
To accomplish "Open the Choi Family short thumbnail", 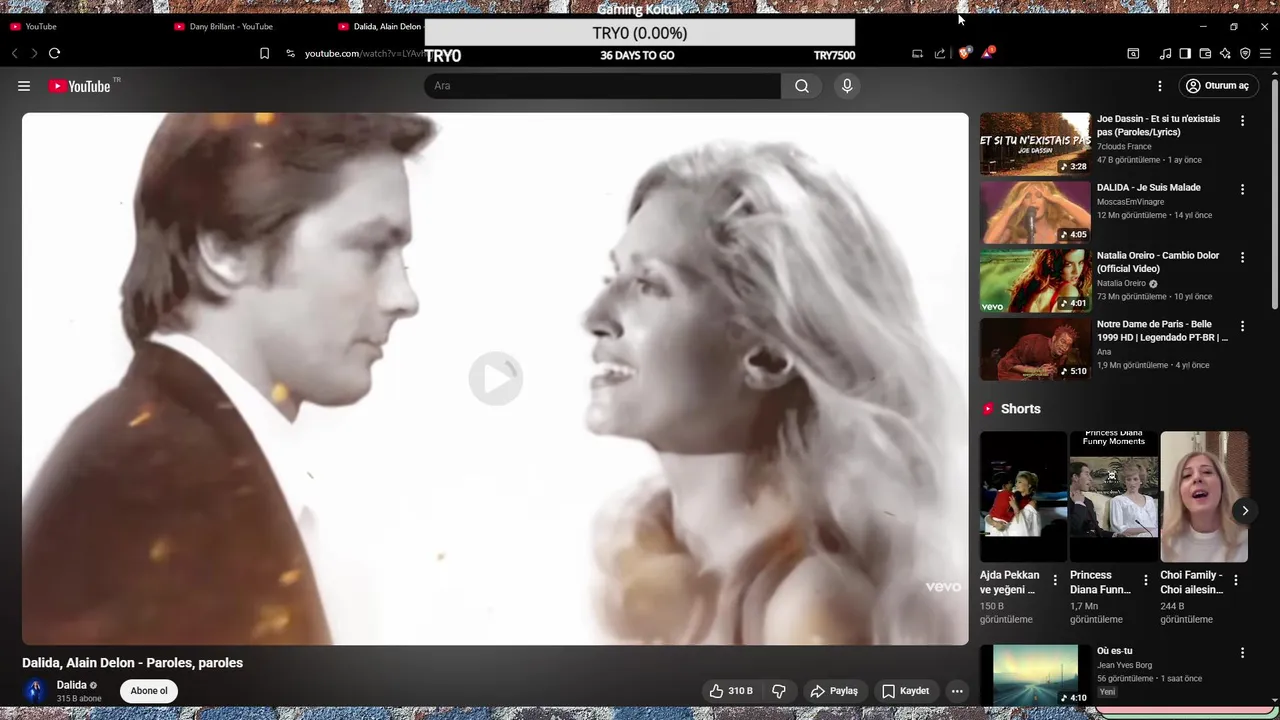I will [x=1204, y=497].
